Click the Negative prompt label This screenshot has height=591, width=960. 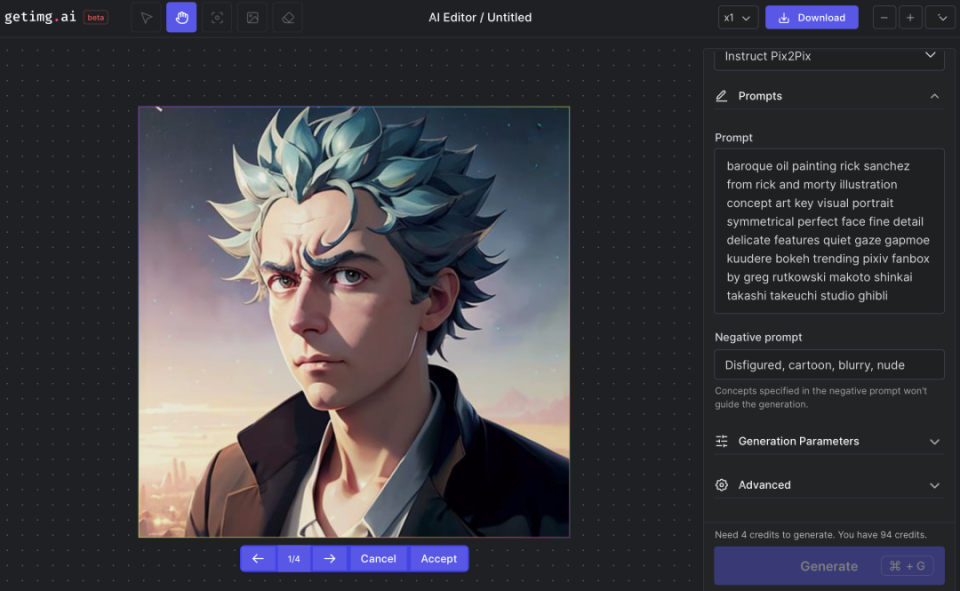click(758, 337)
